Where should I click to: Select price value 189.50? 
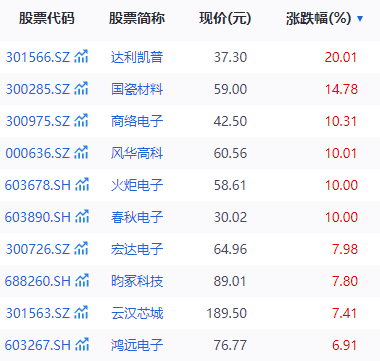[x=227, y=313]
